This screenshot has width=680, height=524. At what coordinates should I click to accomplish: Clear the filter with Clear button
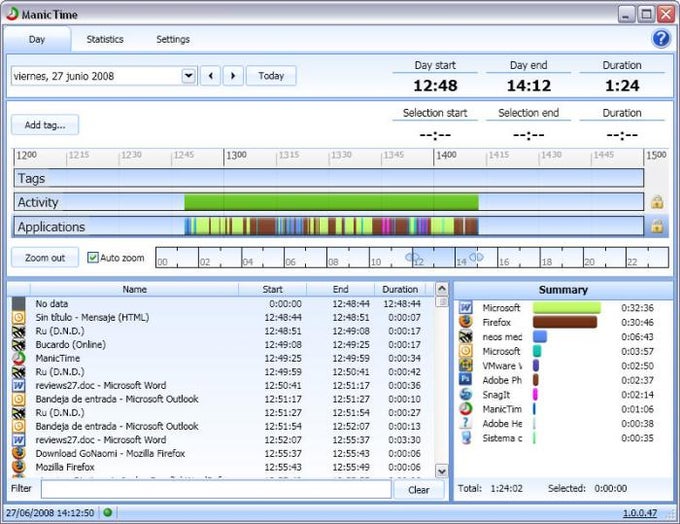coord(418,490)
